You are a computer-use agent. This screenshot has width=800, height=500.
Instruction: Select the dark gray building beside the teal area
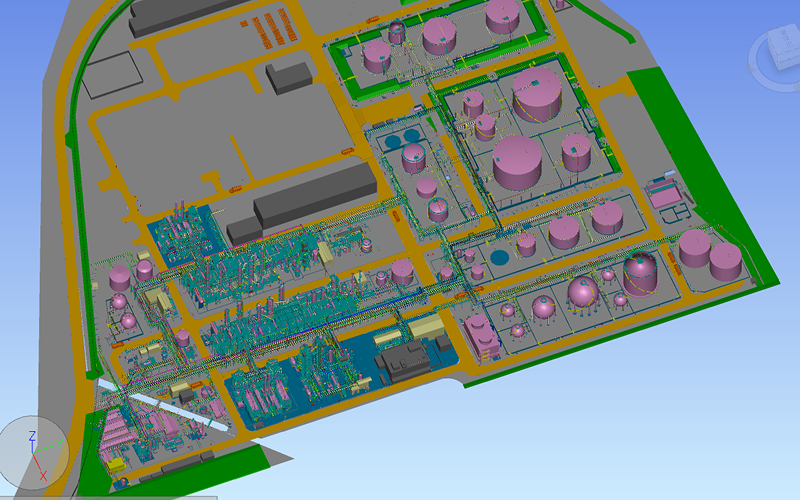(407, 363)
